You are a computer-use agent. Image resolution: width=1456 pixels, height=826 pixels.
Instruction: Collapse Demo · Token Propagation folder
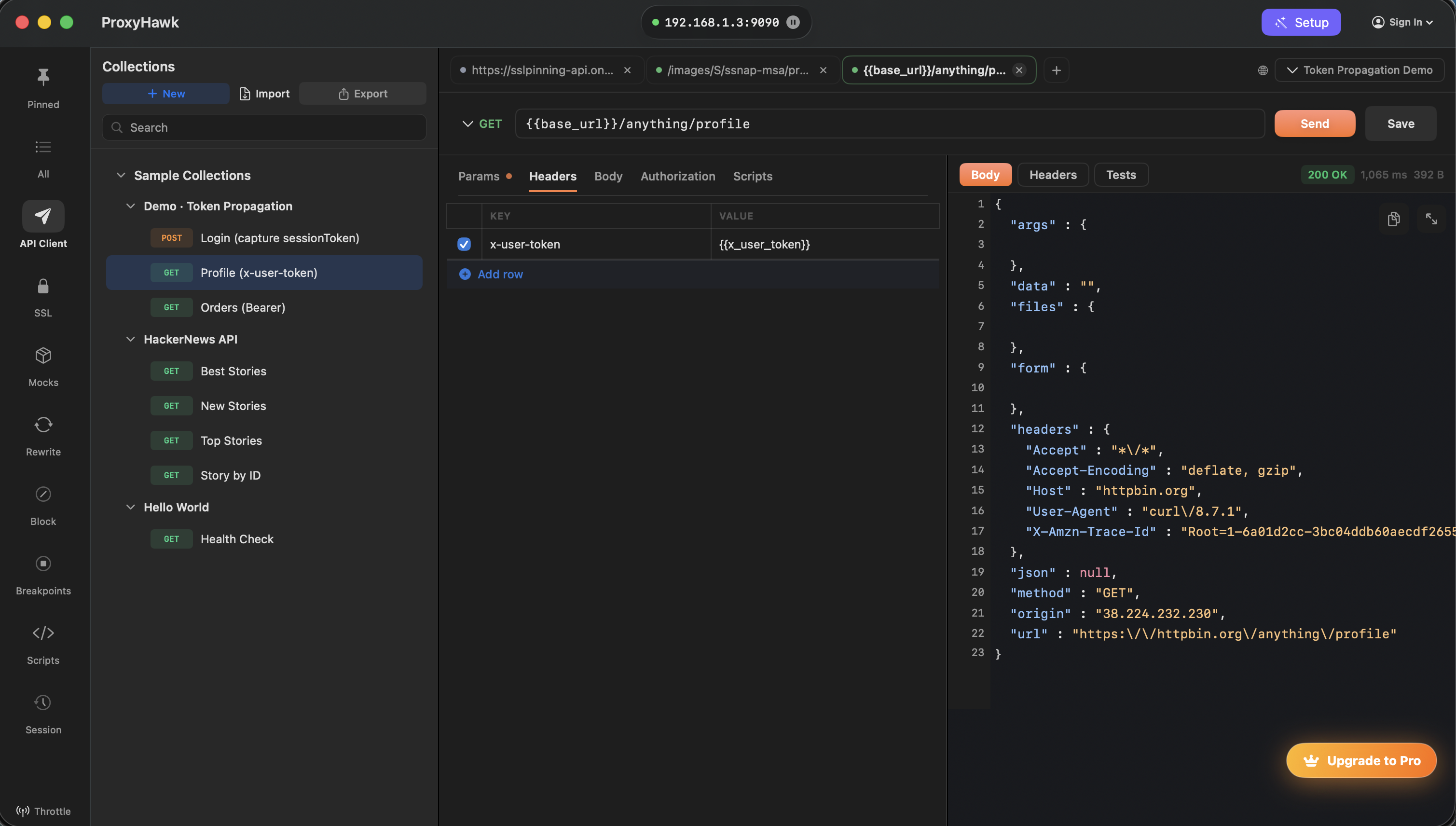[x=130, y=206]
